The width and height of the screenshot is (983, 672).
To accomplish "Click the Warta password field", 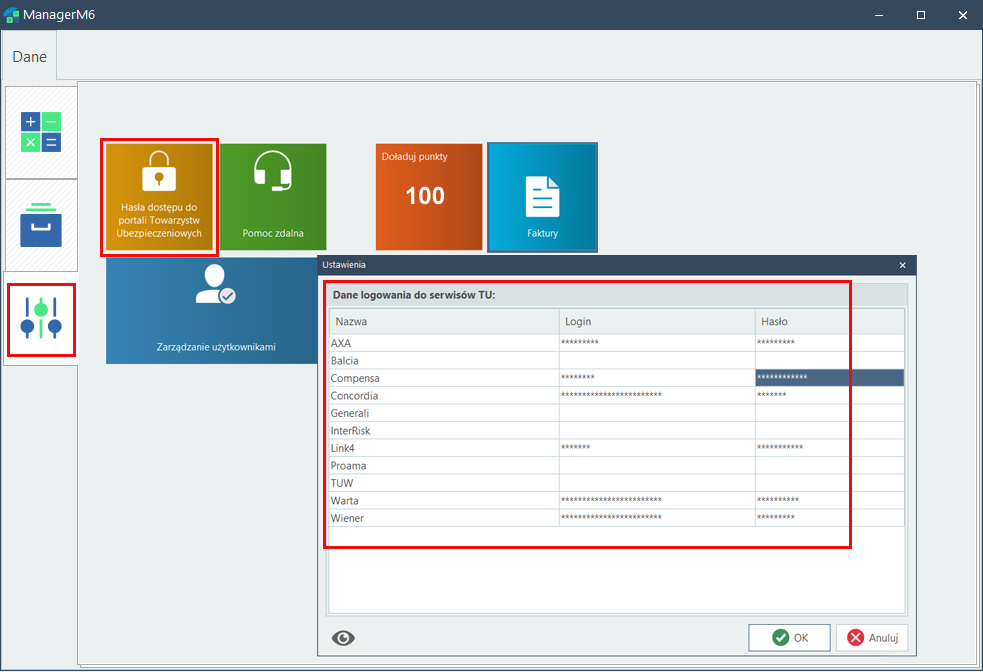I will click(x=830, y=501).
